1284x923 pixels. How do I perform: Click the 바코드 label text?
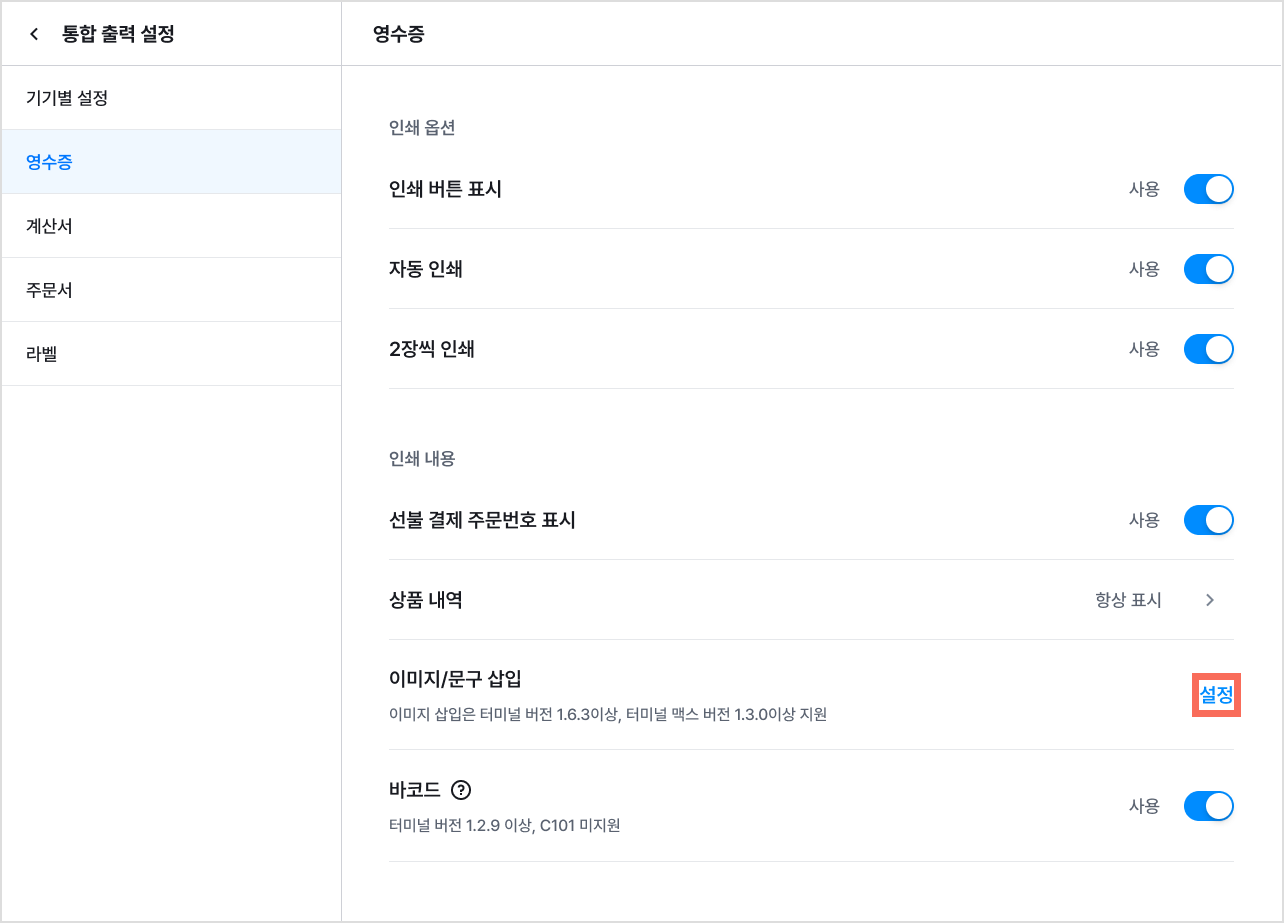414,790
